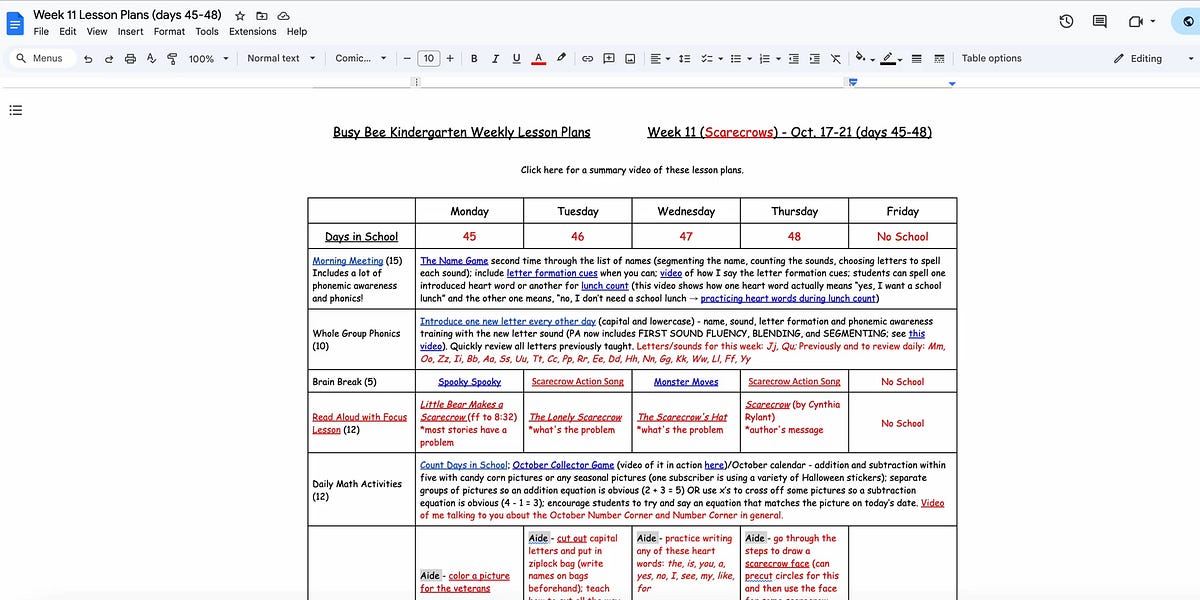Image resolution: width=1200 pixels, height=600 pixels.
Task: Select the spelling and grammar check icon
Action: pyautogui.click(x=151, y=58)
